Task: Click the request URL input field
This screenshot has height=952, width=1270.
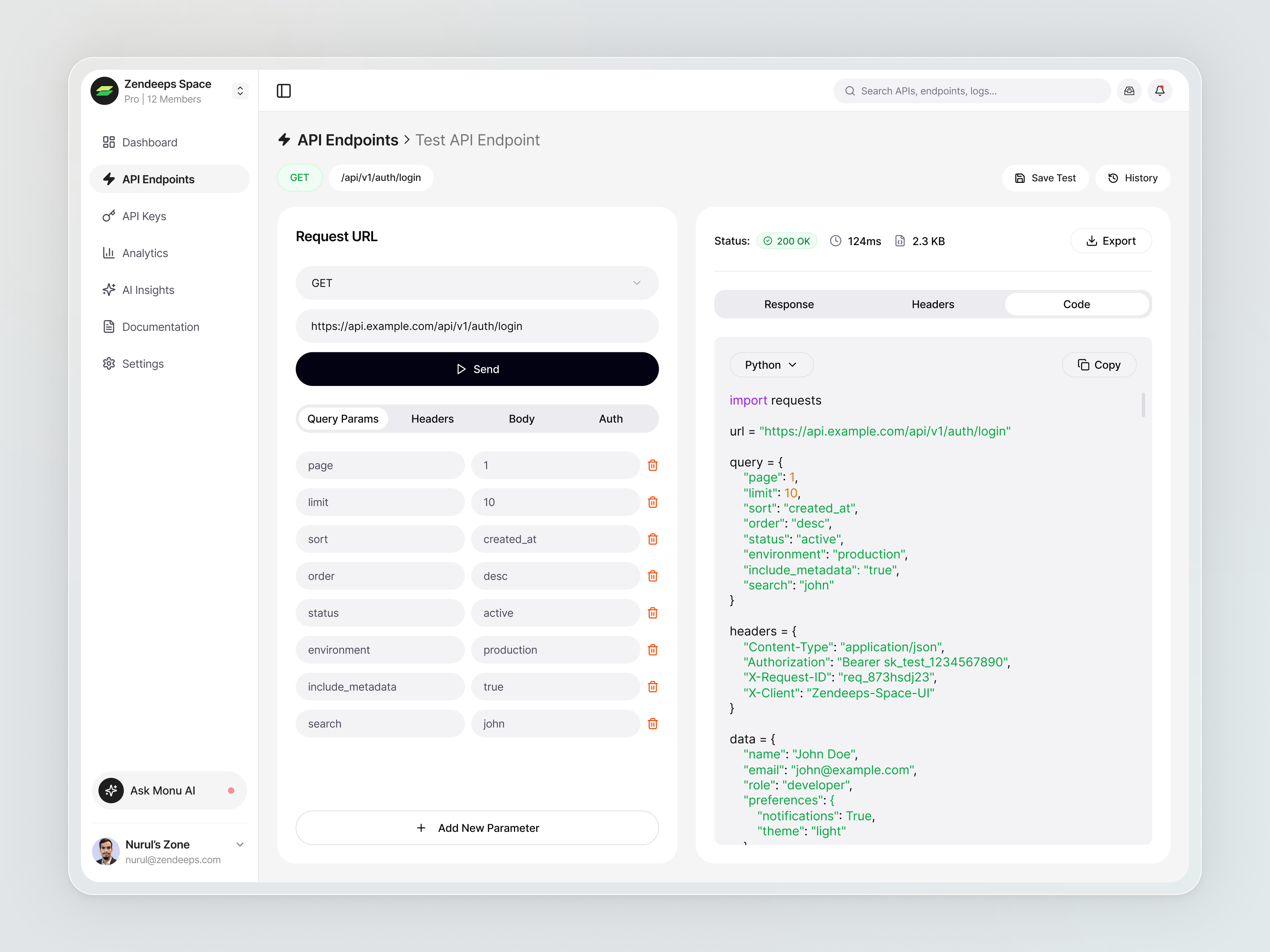Action: (477, 326)
